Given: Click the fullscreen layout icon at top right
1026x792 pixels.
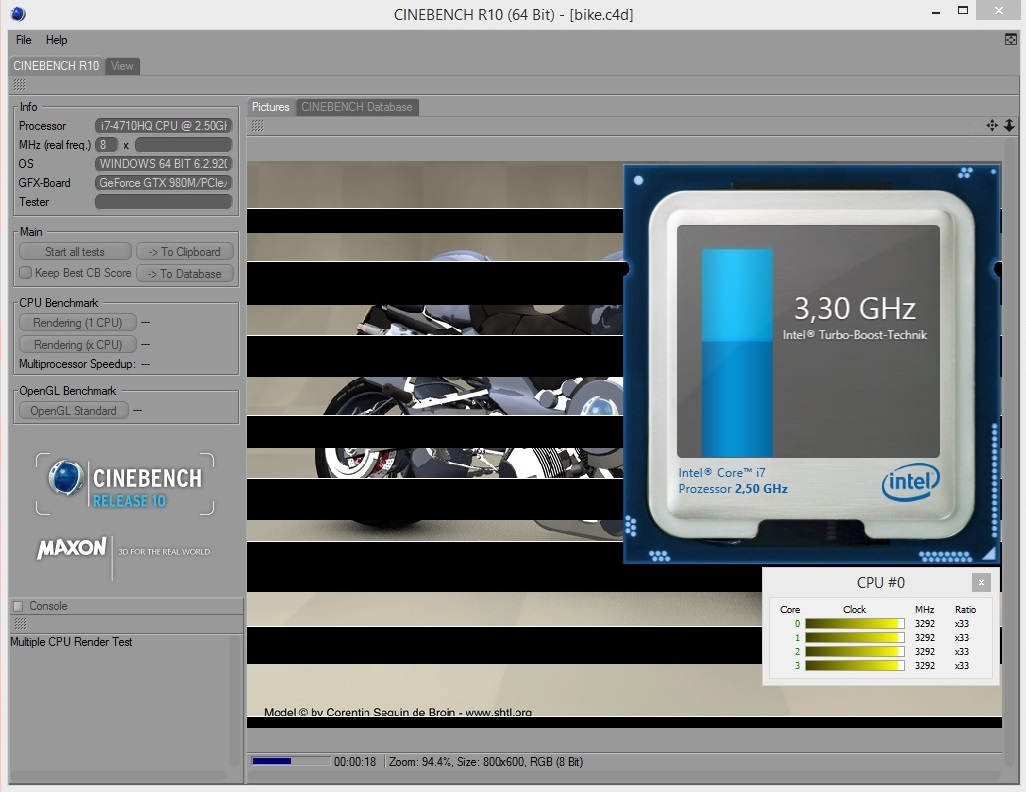Looking at the screenshot, I should point(1011,40).
